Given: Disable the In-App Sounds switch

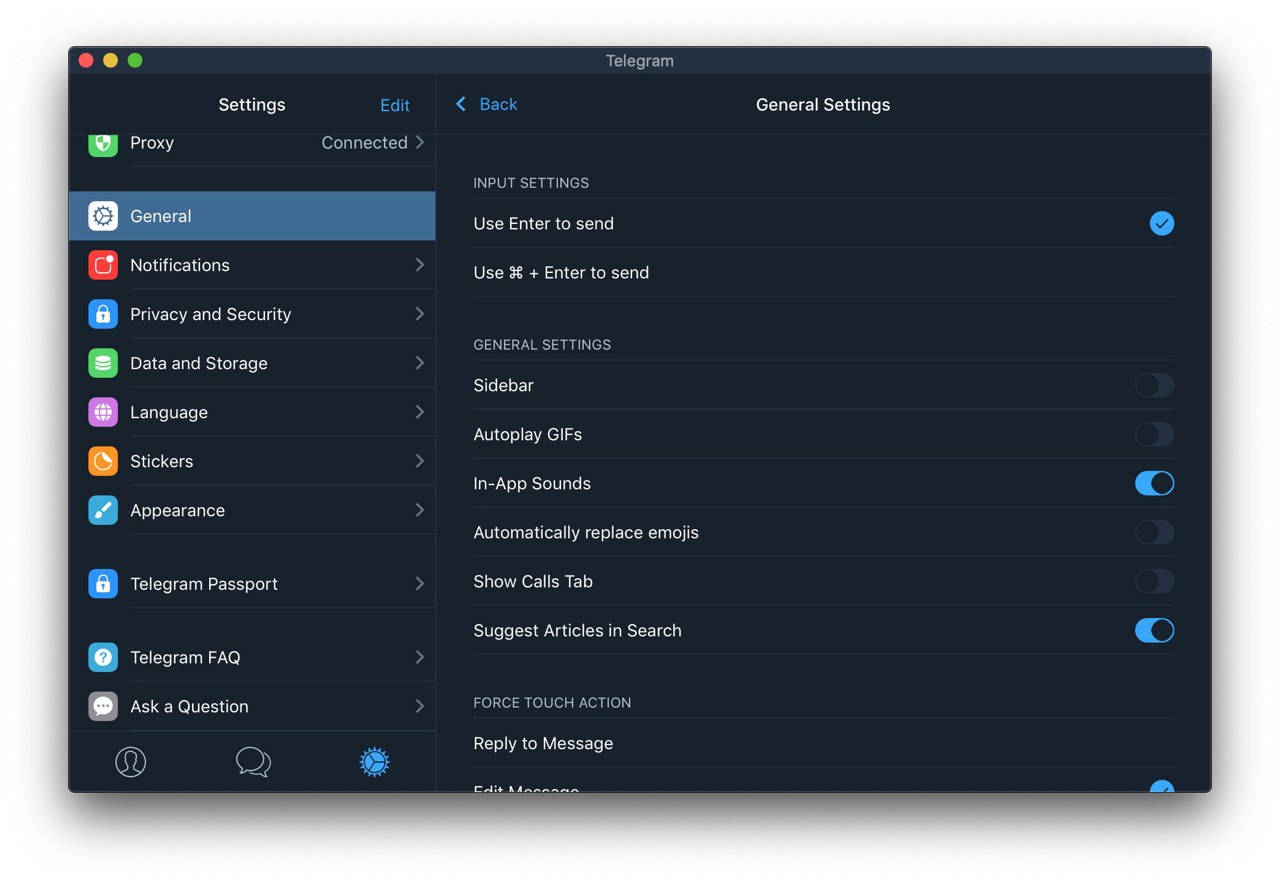Looking at the screenshot, I should pos(1154,483).
